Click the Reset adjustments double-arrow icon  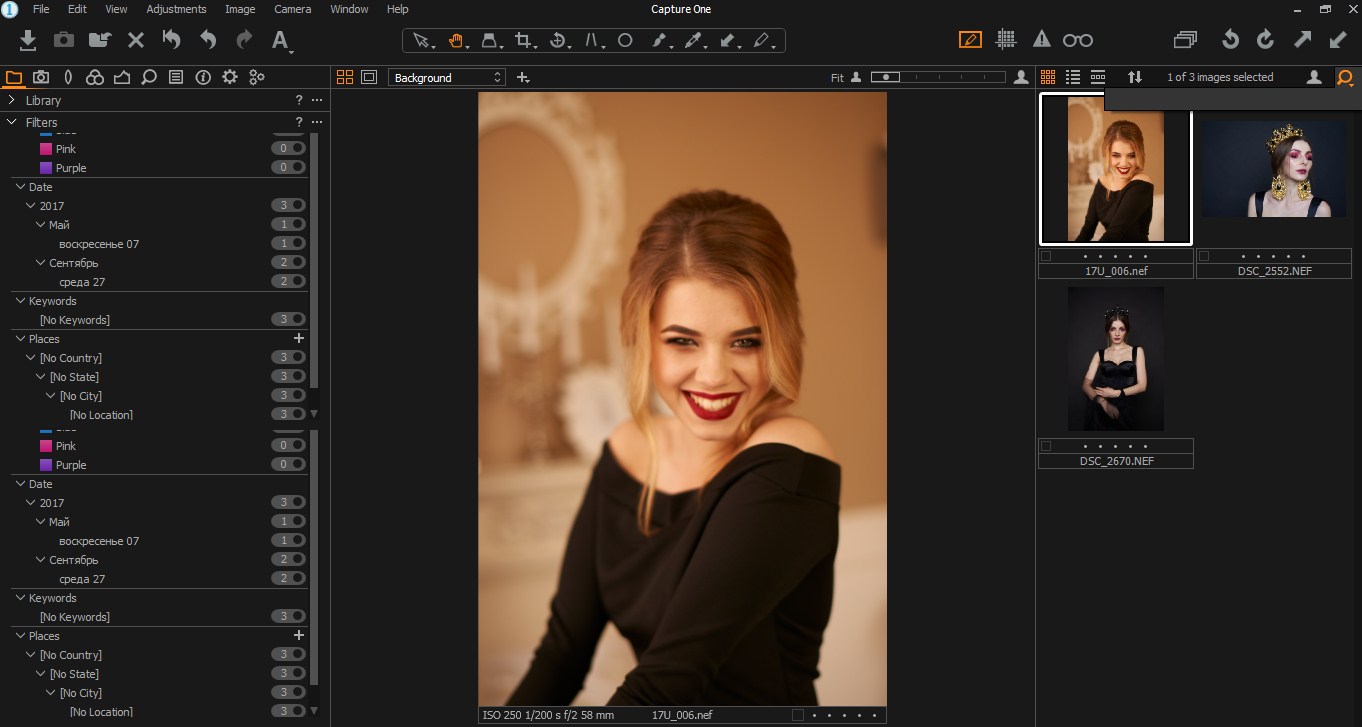pyautogui.click(x=172, y=40)
